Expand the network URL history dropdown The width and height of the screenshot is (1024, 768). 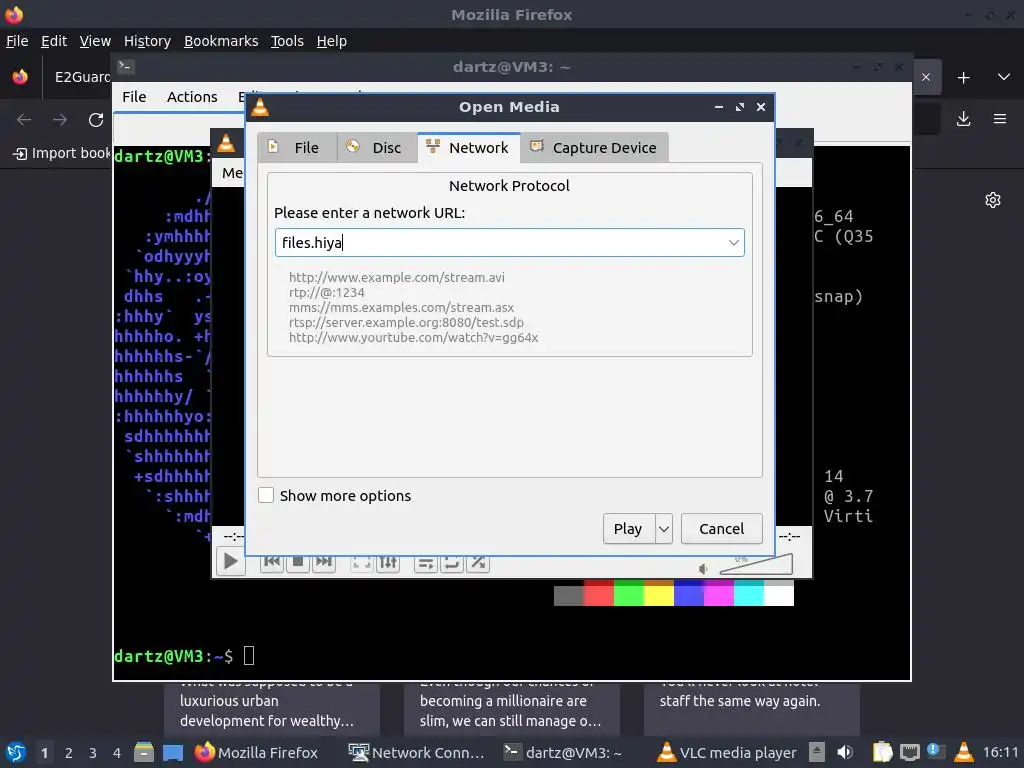pyautogui.click(x=733, y=243)
